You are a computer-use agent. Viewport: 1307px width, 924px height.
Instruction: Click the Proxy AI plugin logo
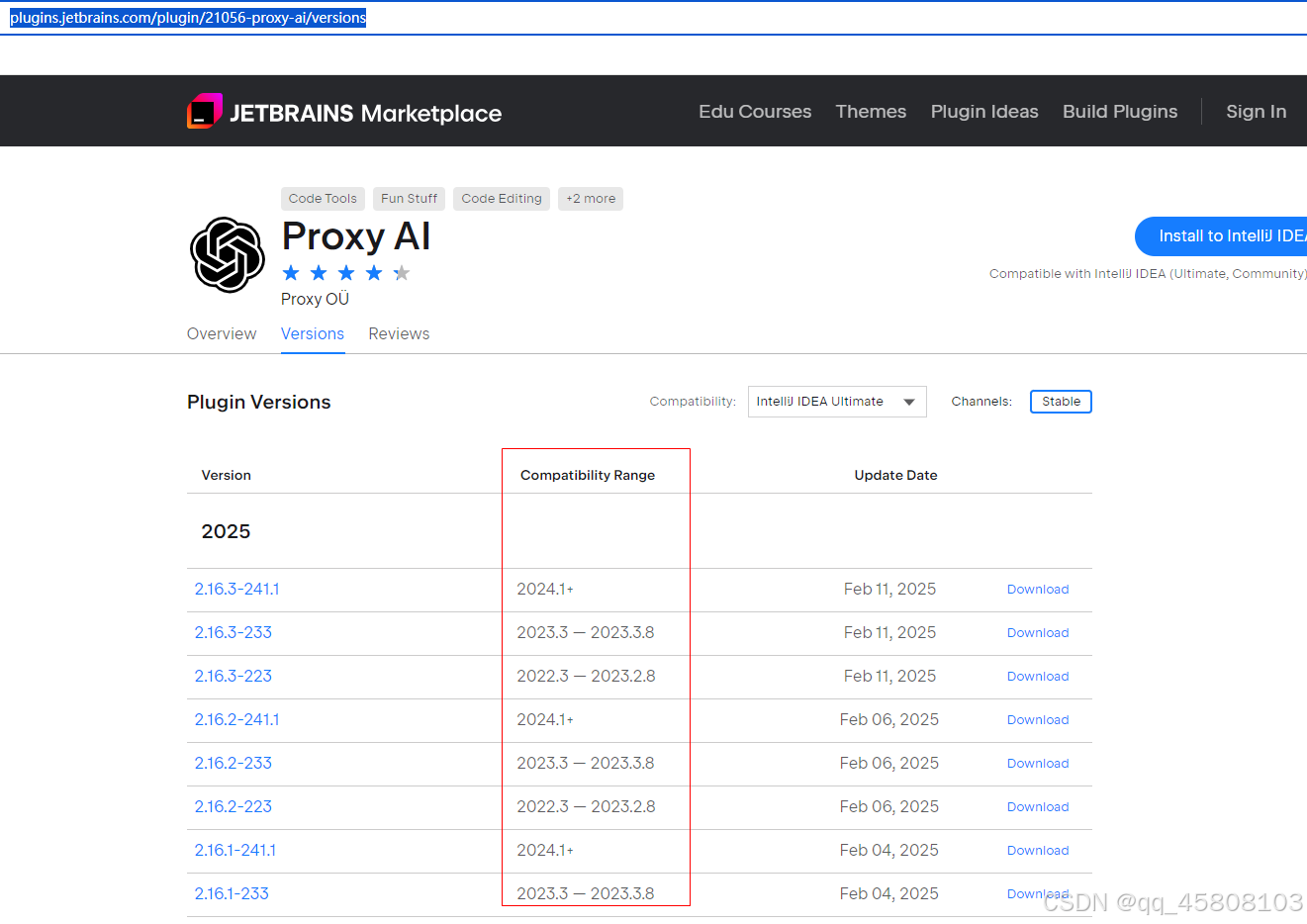(x=228, y=255)
